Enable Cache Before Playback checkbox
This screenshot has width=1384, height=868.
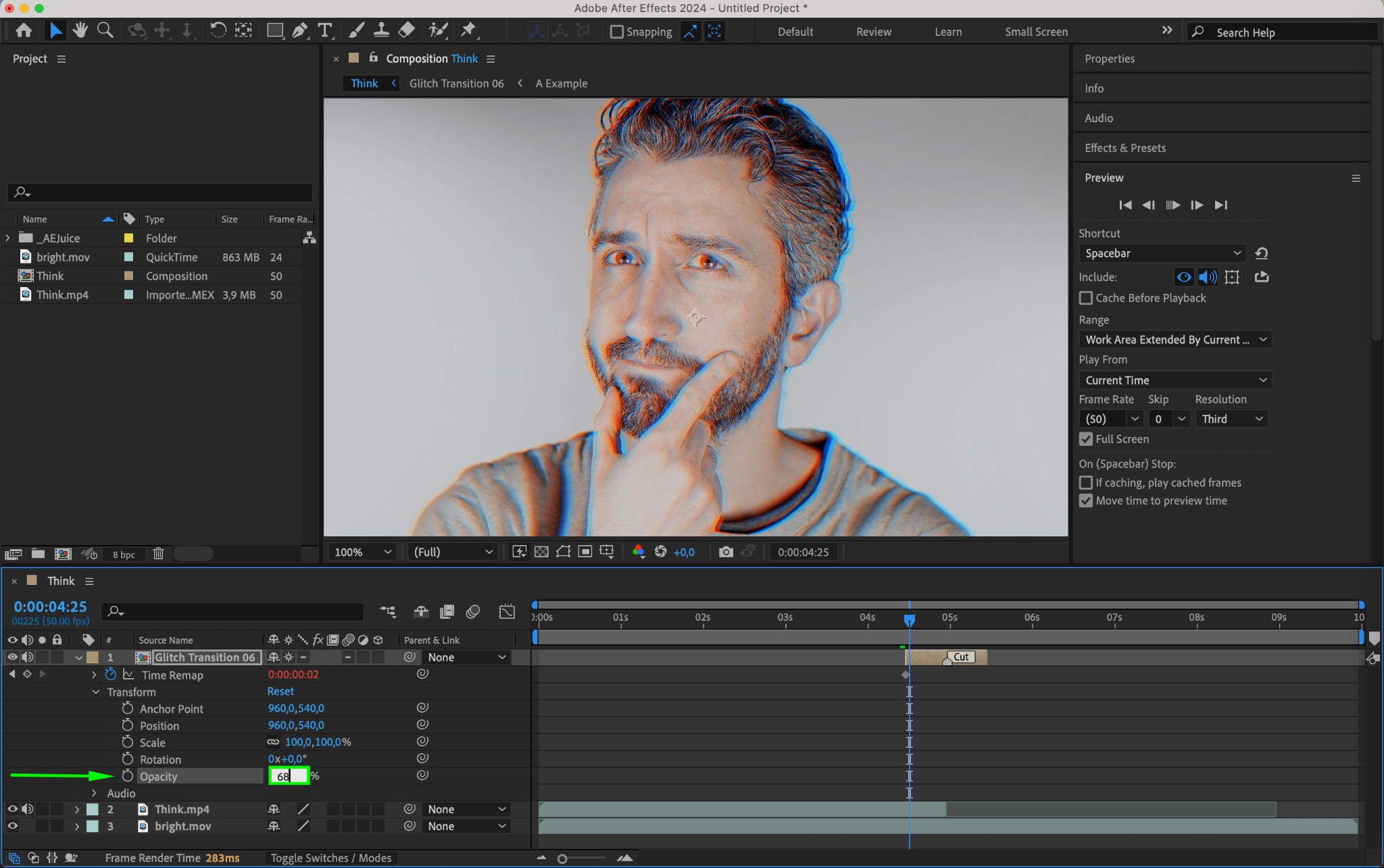1086,298
